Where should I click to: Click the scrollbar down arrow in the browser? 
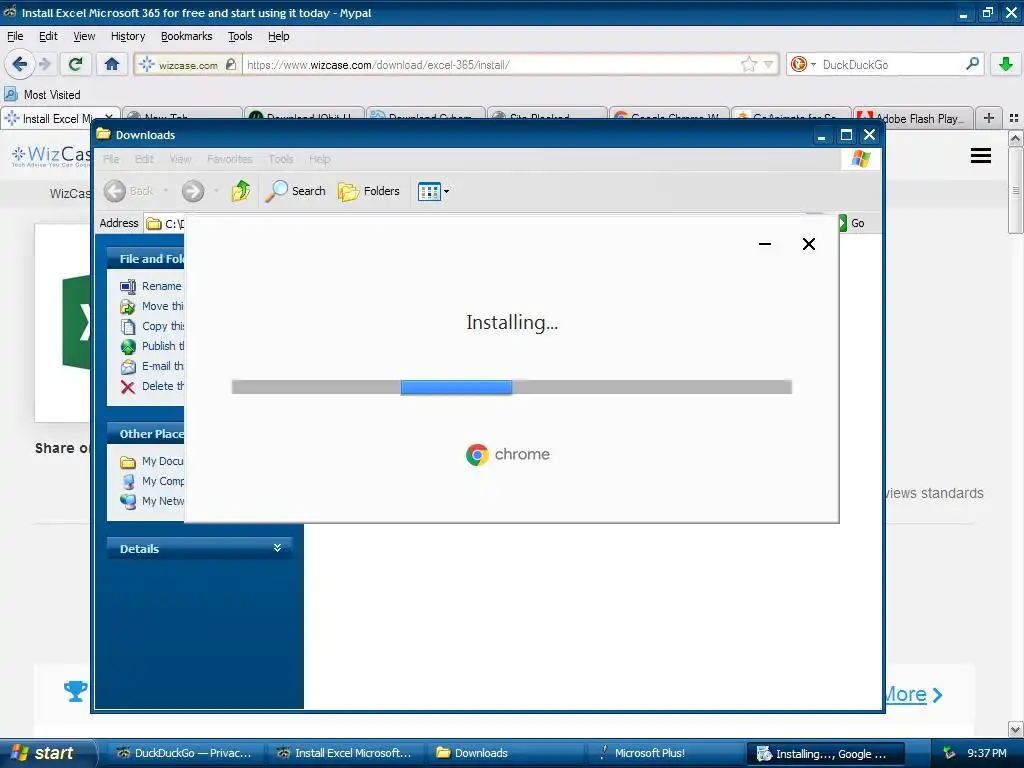[1016, 729]
